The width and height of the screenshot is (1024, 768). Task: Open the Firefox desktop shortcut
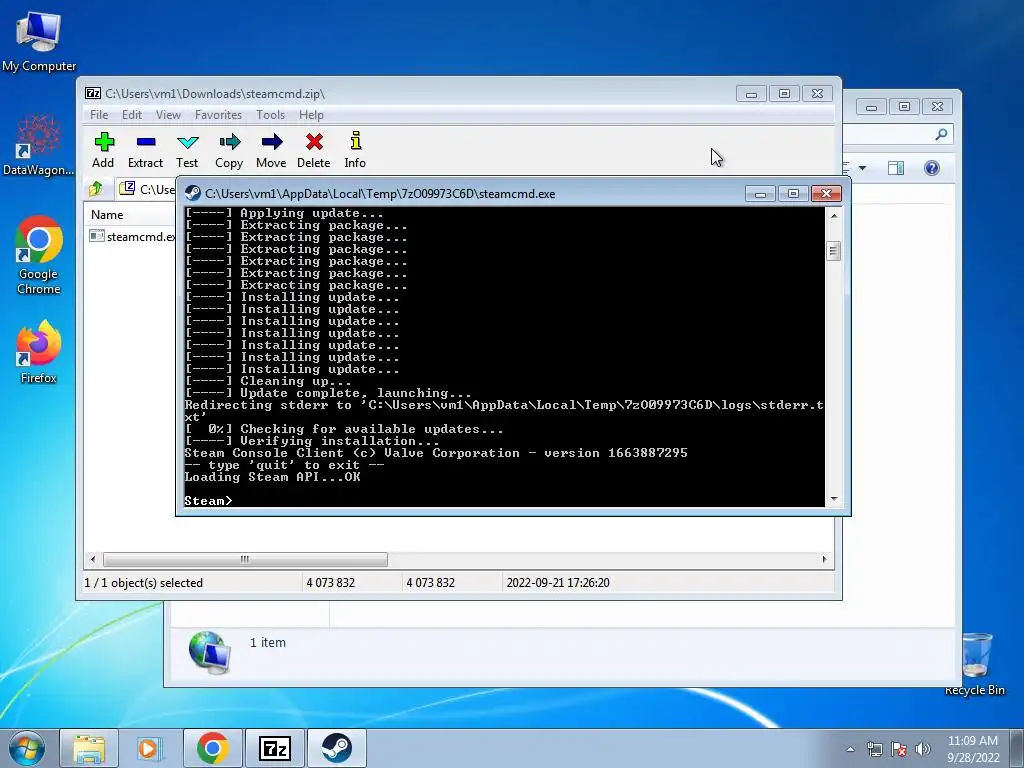click(x=39, y=352)
